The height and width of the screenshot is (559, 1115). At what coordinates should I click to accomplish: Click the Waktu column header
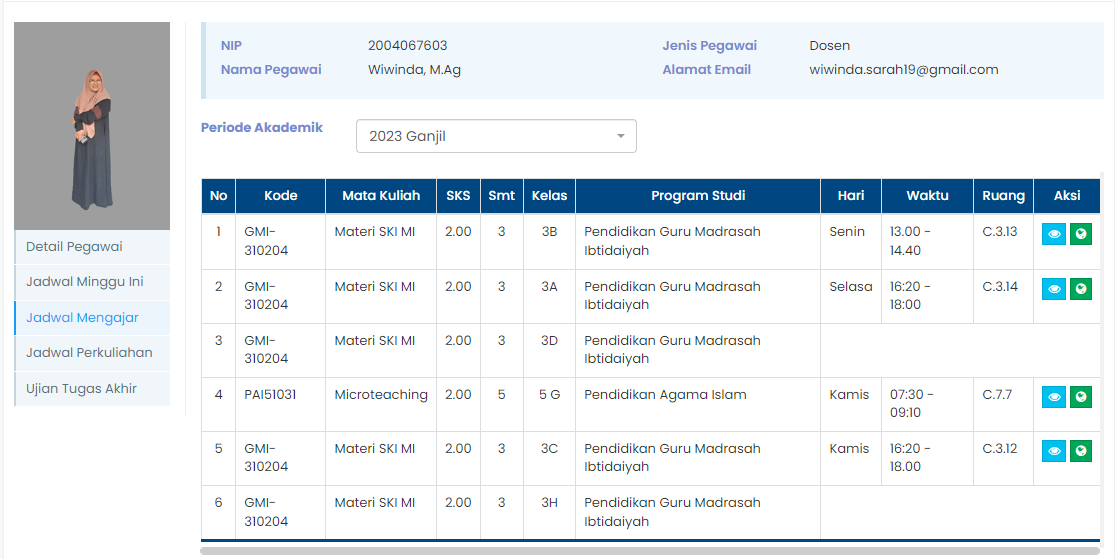[927, 196]
